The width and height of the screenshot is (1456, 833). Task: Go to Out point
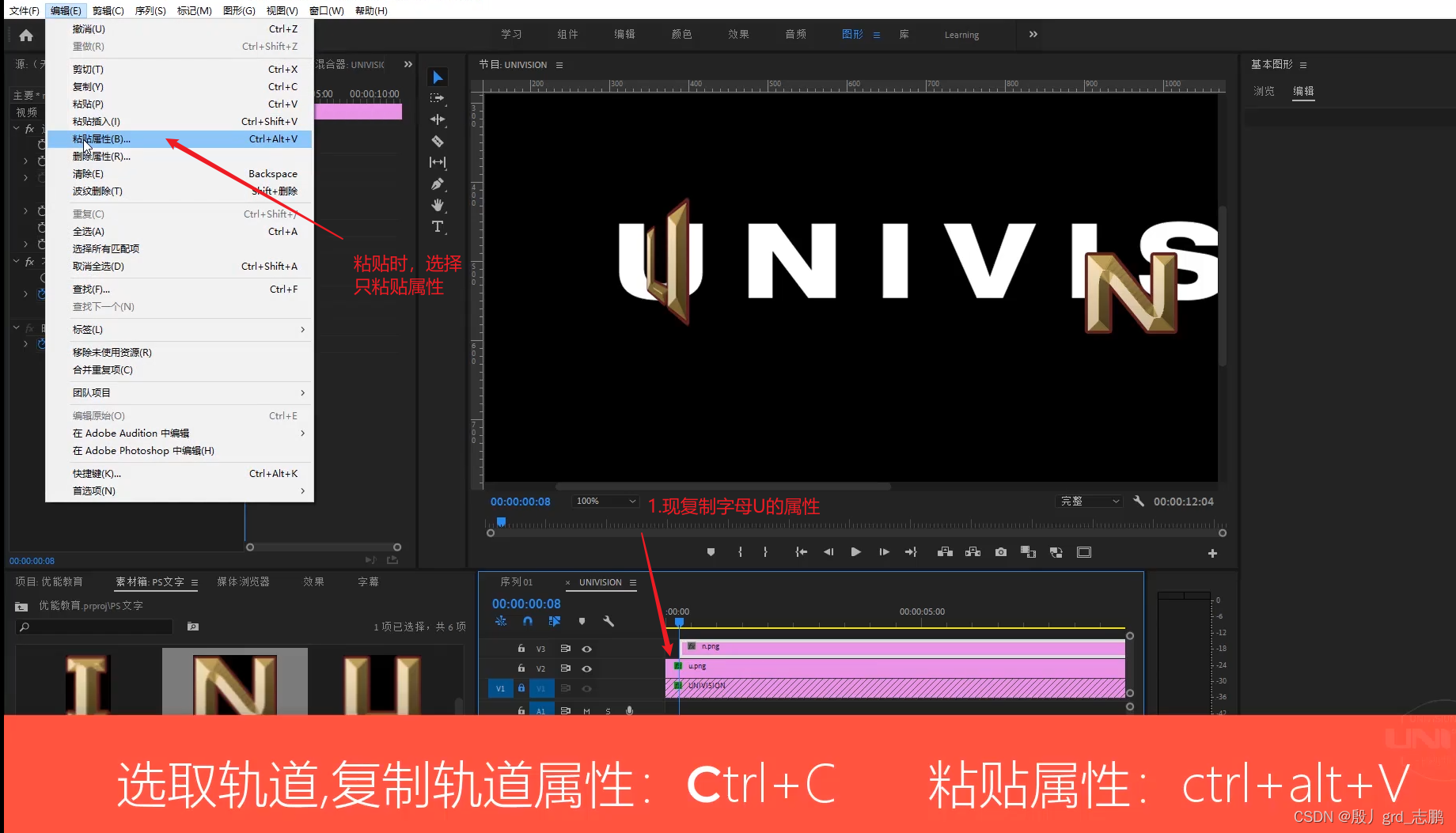911,552
